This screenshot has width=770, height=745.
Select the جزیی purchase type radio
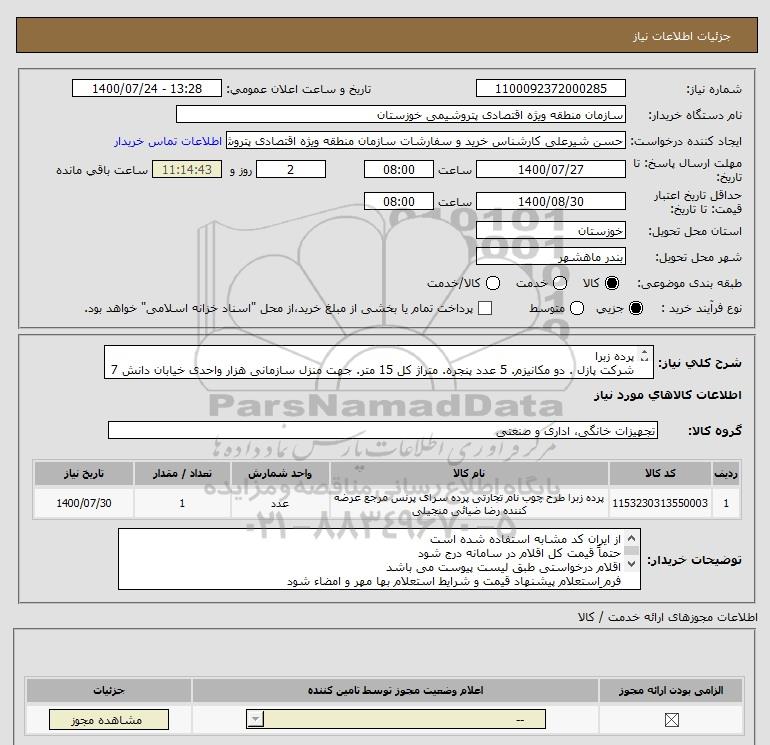coord(635,308)
